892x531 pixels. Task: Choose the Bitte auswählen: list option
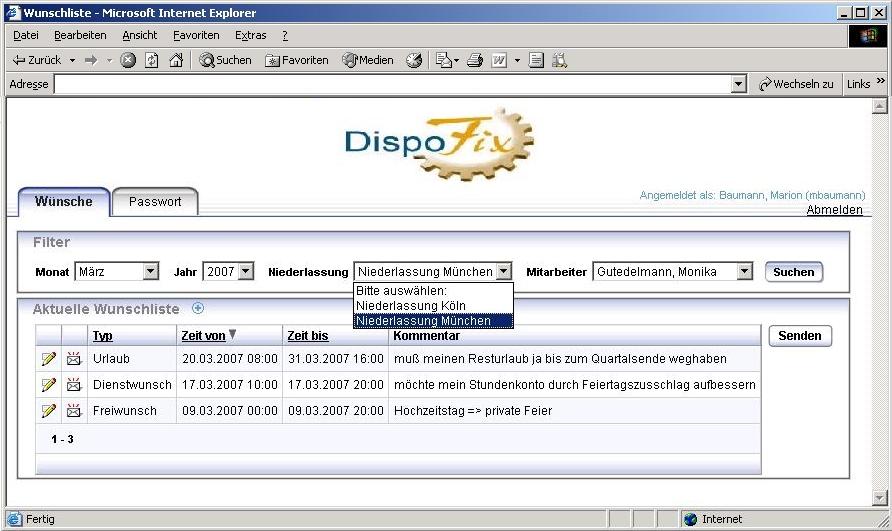pyautogui.click(x=433, y=291)
